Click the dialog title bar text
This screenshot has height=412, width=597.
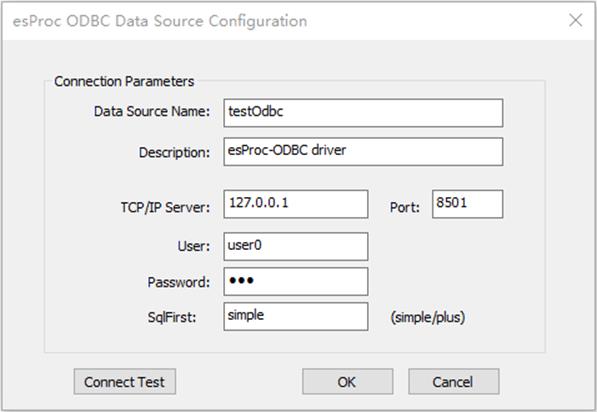click(x=160, y=21)
